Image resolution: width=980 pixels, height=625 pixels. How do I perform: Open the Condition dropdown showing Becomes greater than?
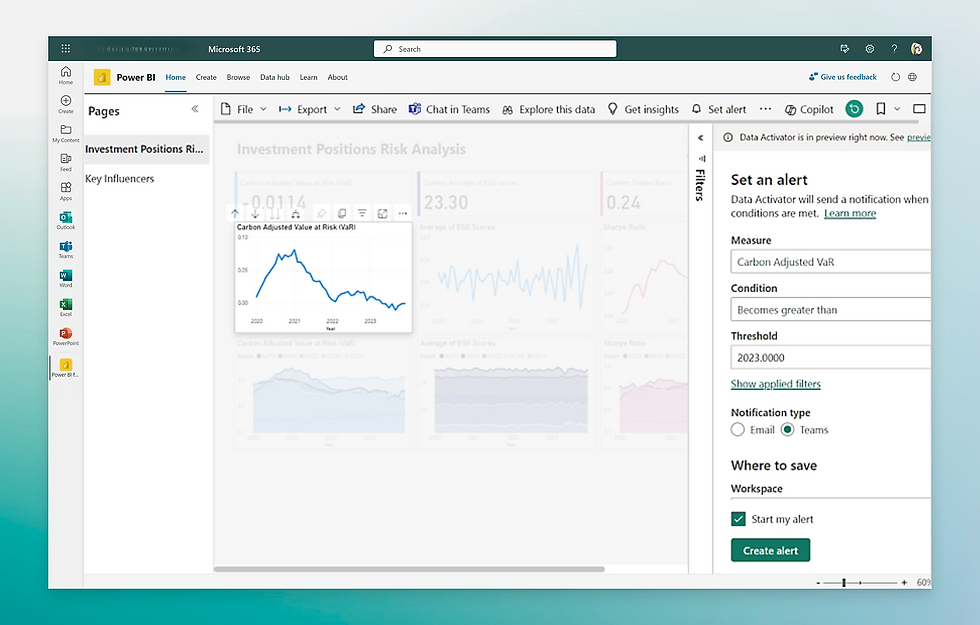[x=831, y=309]
